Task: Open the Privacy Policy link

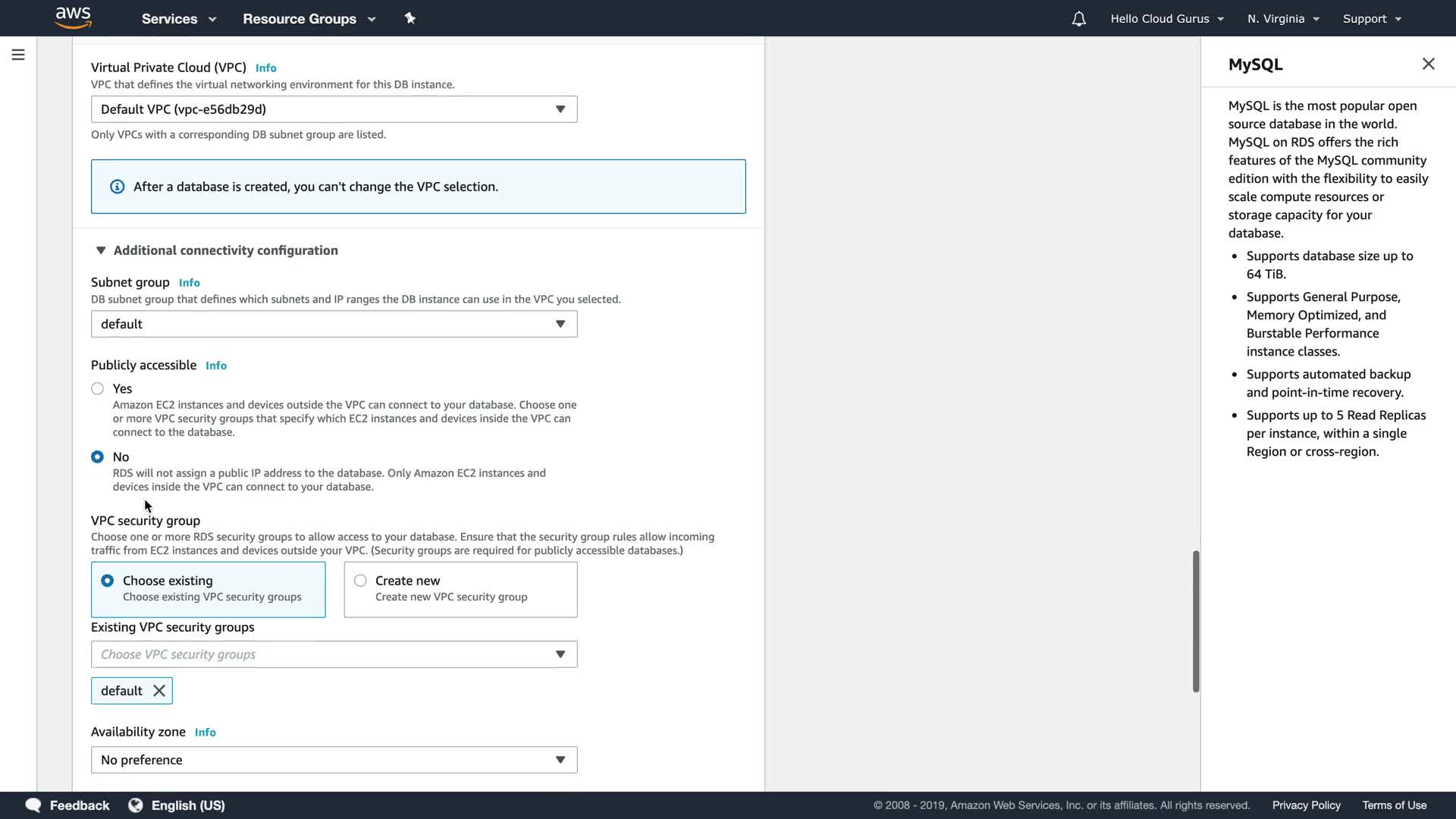Action: click(x=1306, y=805)
